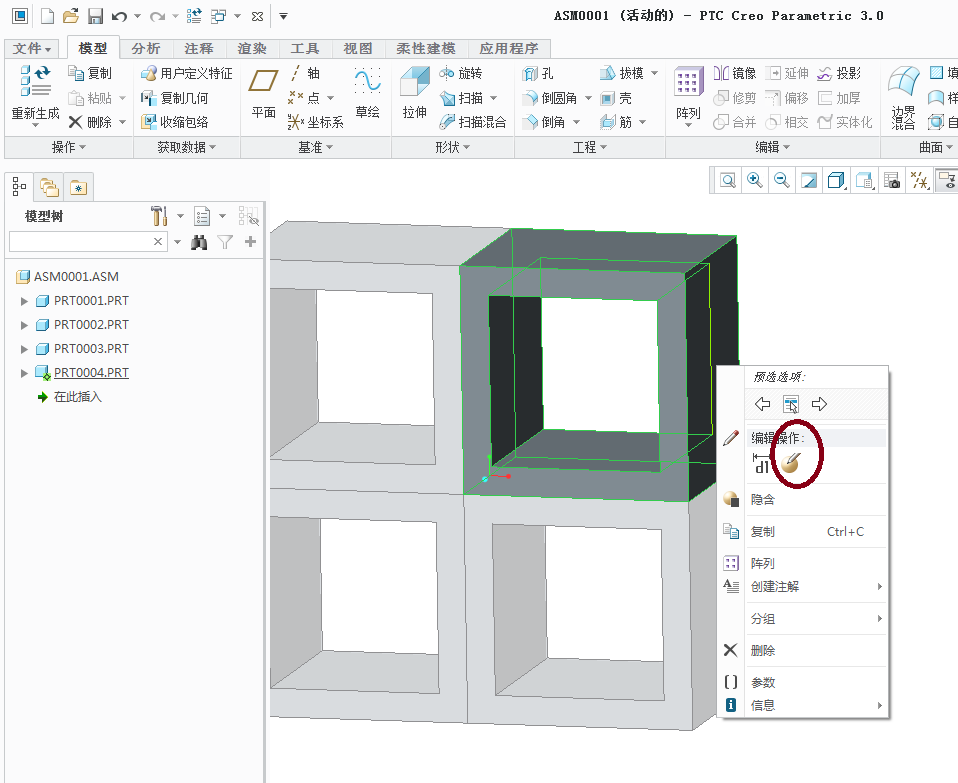Expand the PRT0002.PRT tree node

click(24, 325)
